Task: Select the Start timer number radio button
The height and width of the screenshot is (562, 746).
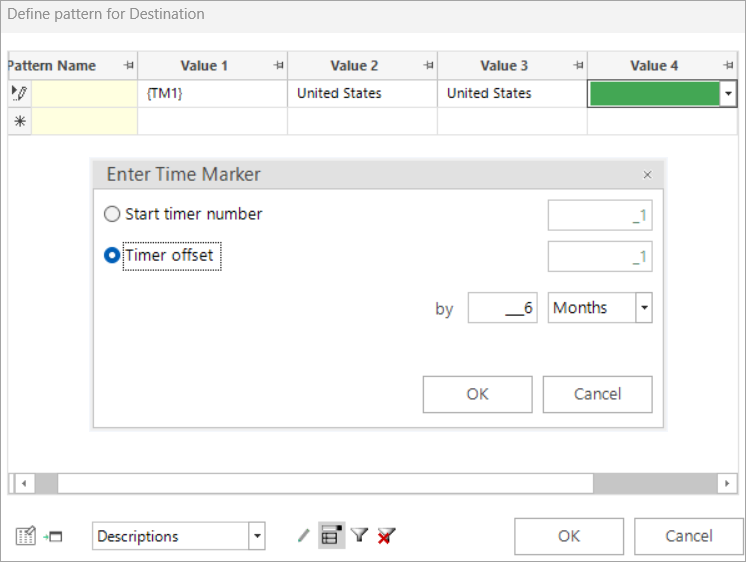Action: click(x=112, y=214)
